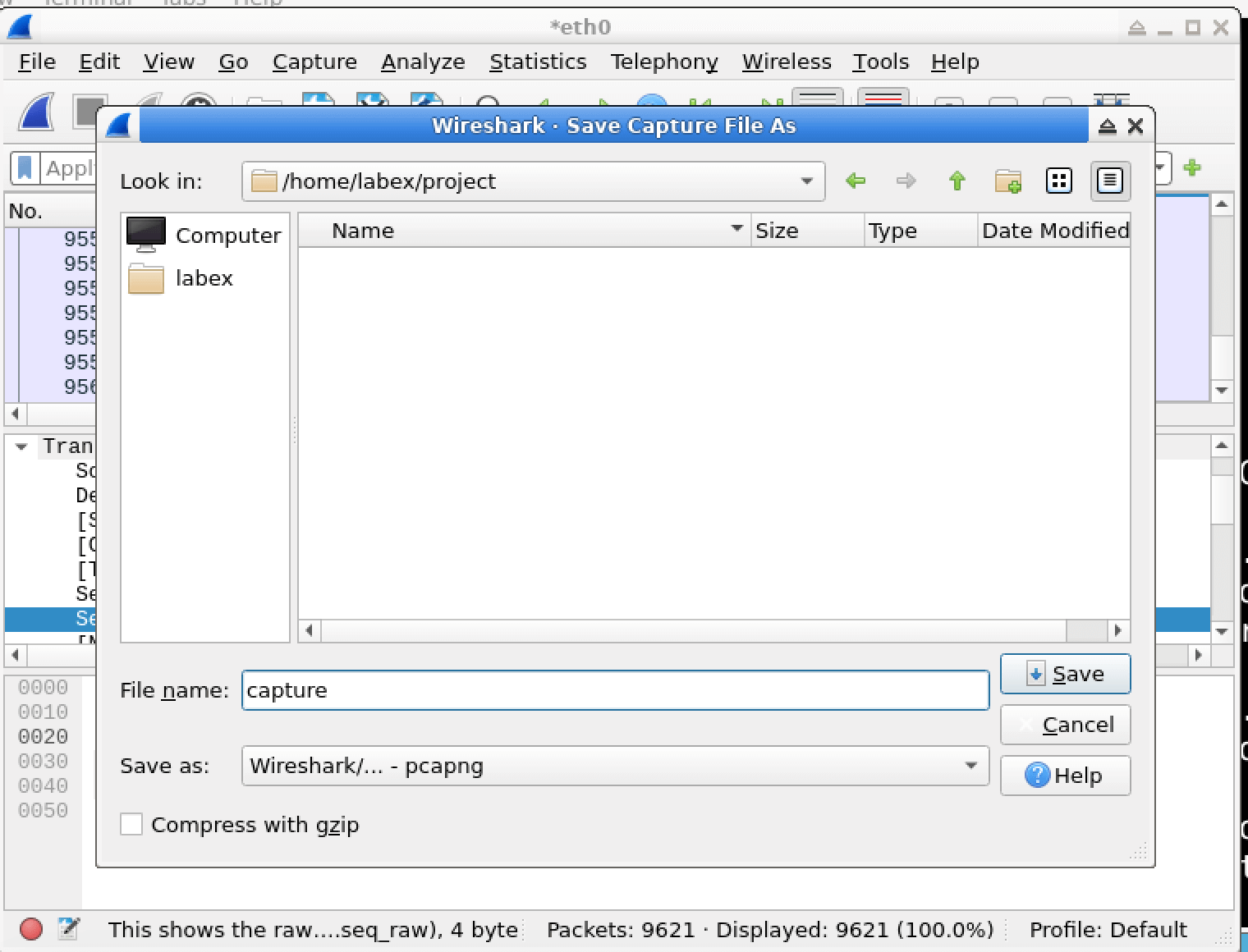
Task: Go back in the file dialog
Action: [x=856, y=181]
